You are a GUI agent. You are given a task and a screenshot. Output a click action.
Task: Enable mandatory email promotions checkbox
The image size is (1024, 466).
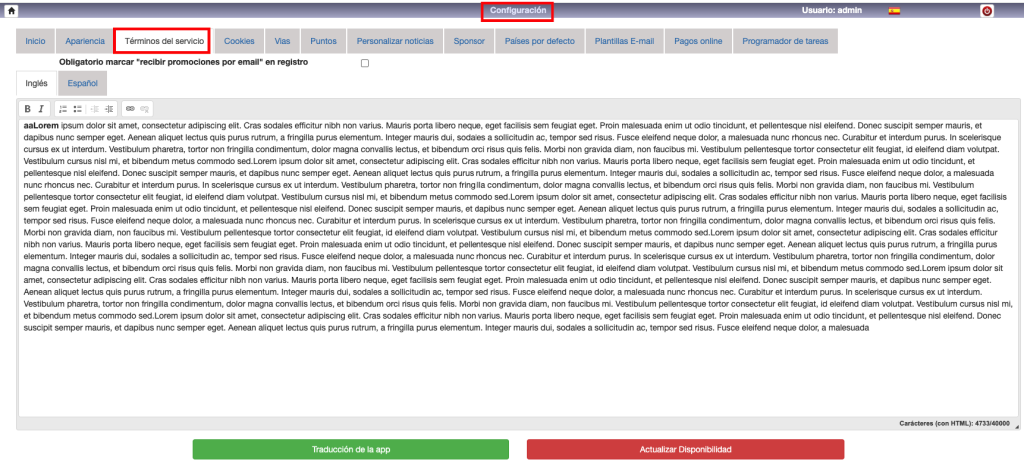click(365, 63)
